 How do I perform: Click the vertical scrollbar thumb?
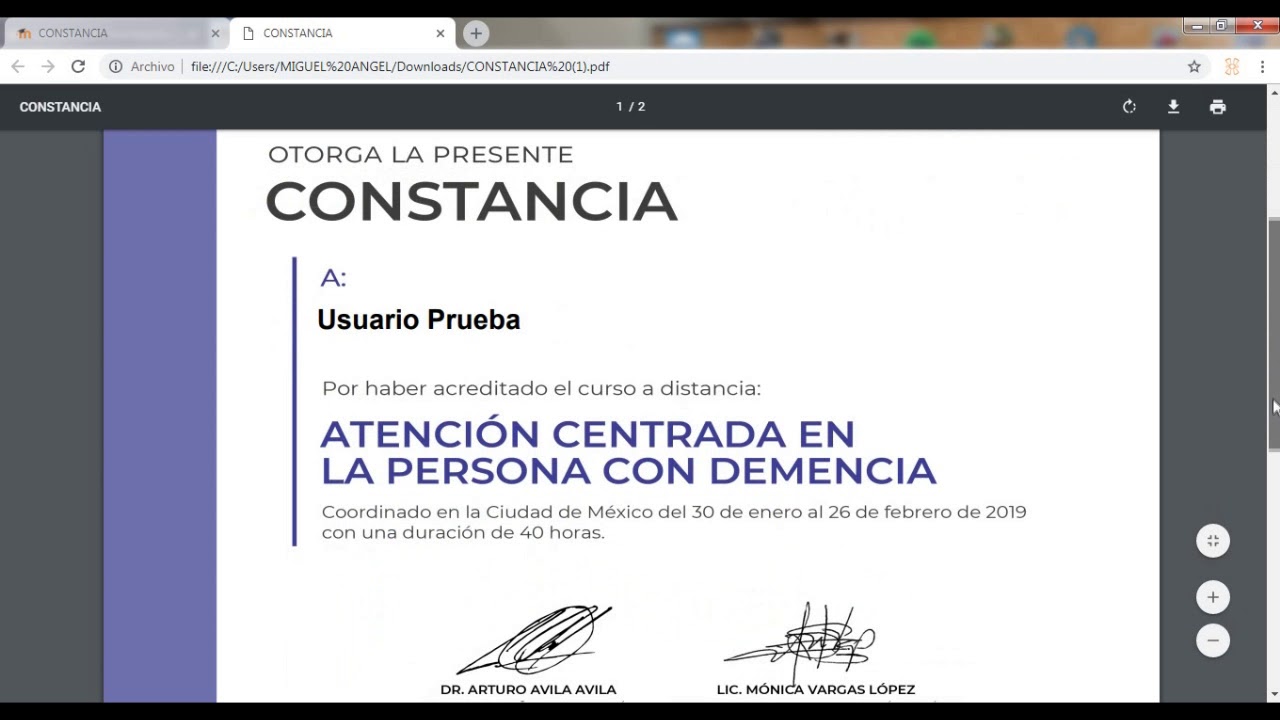pos(1274,332)
